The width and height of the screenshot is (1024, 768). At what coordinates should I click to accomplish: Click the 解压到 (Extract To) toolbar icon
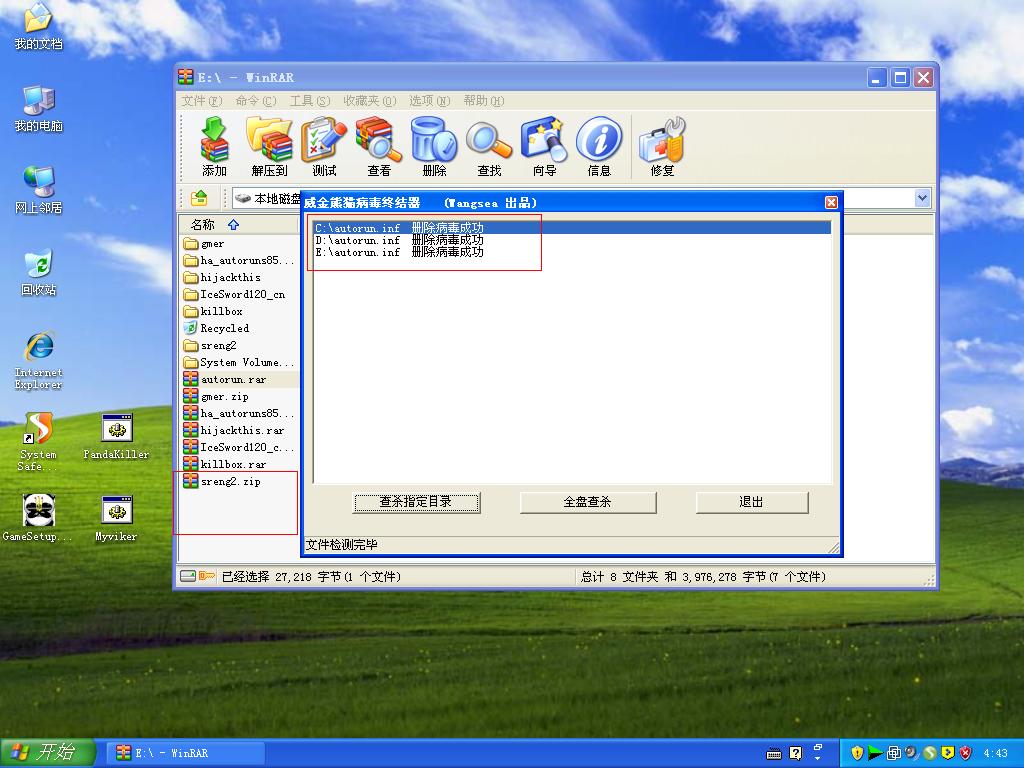269,146
